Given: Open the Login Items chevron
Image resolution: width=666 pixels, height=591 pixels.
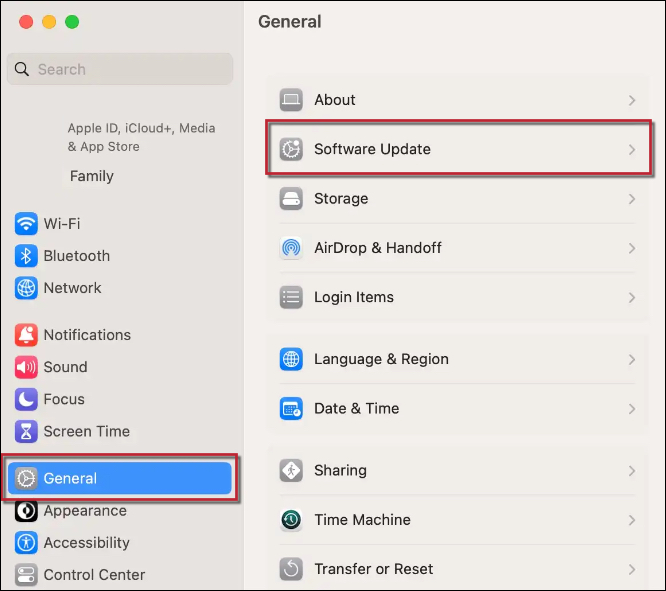Looking at the screenshot, I should [x=632, y=297].
